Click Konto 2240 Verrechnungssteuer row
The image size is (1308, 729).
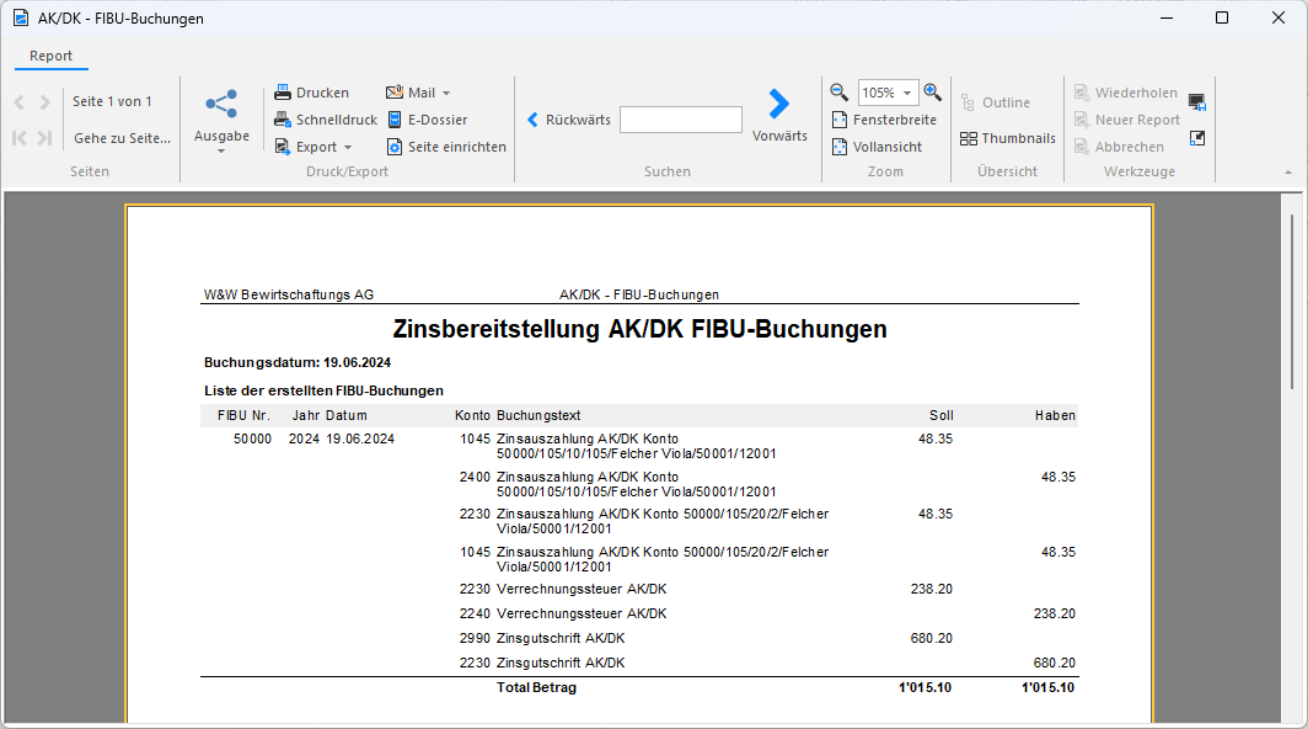[x=639, y=614]
